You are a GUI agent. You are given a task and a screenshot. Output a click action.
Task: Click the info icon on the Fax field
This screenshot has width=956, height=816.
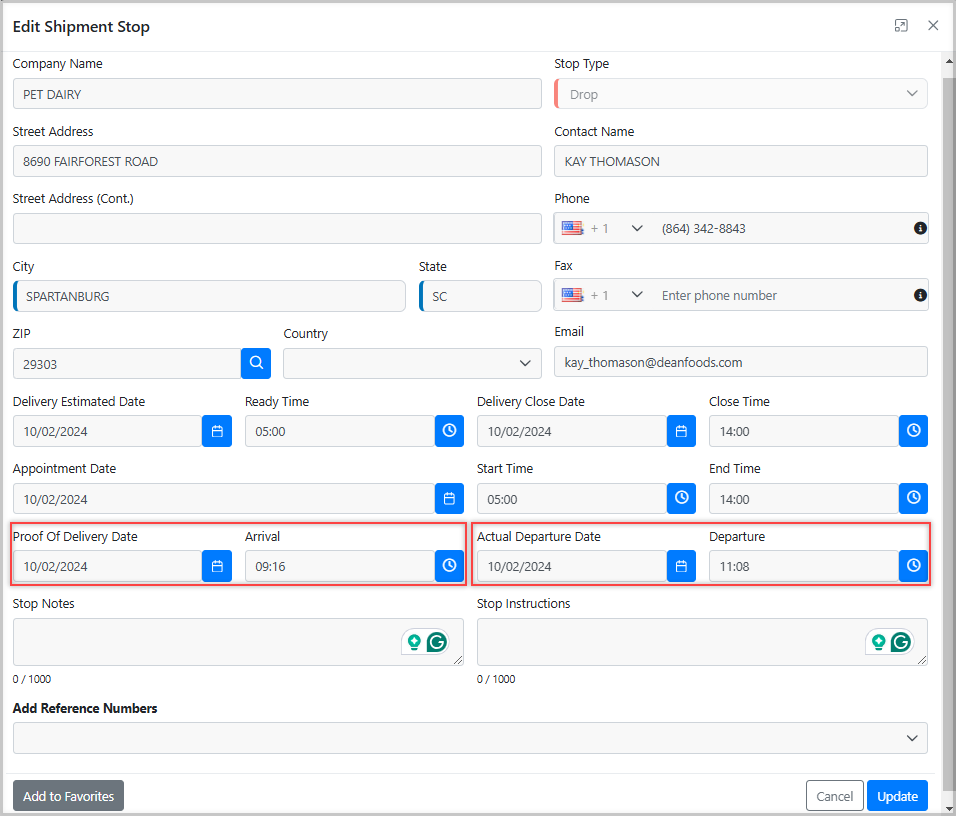pyautogui.click(x=920, y=295)
